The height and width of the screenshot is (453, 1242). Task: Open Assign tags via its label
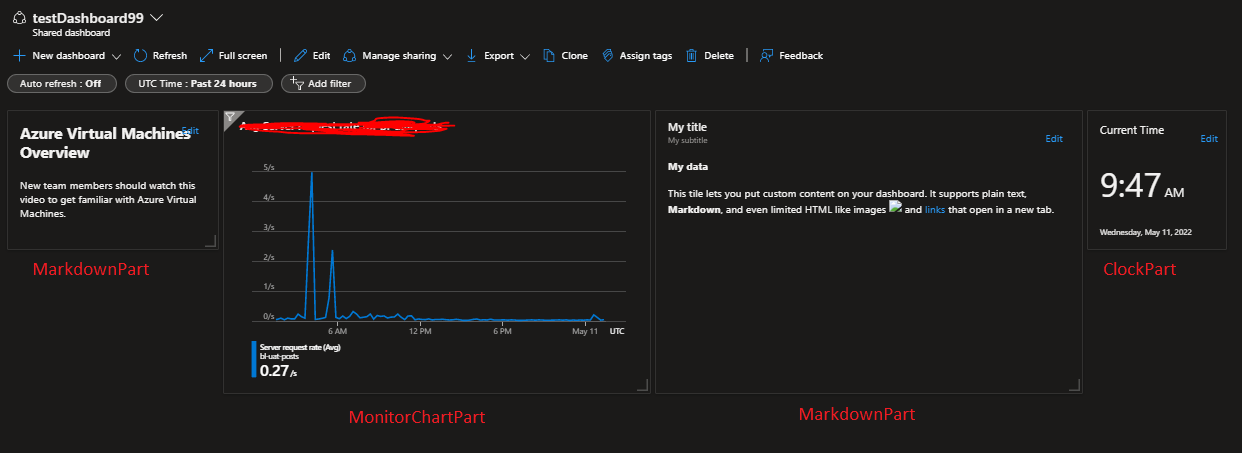coord(646,56)
